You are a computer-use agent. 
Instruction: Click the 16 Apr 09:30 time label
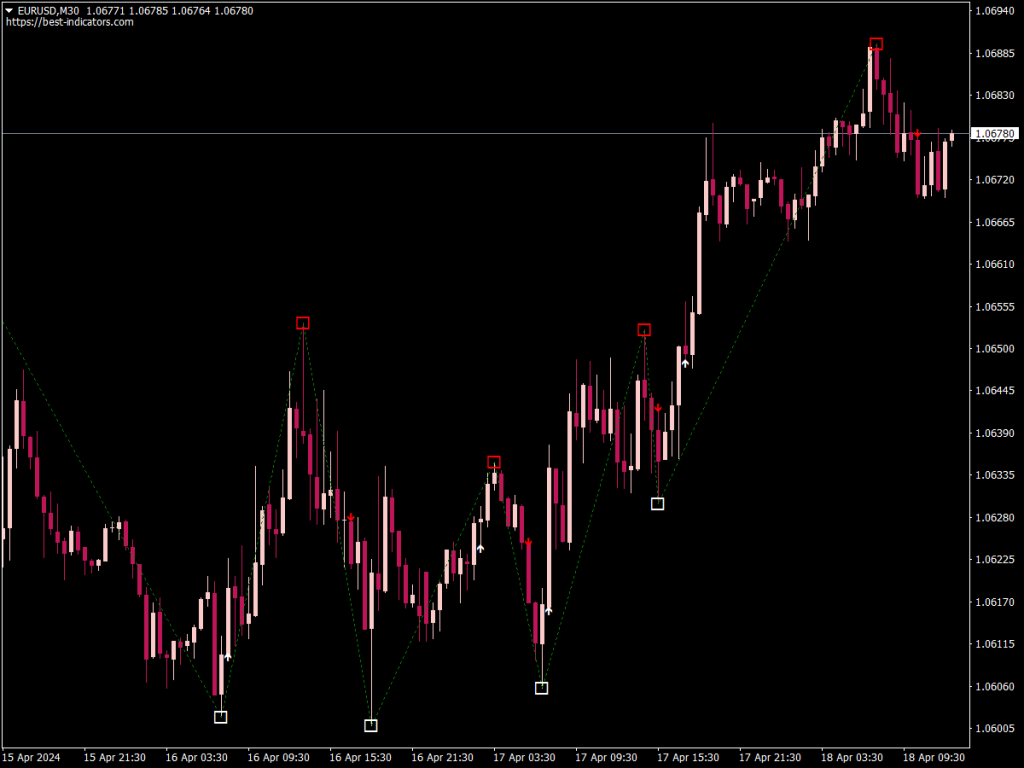pos(278,758)
